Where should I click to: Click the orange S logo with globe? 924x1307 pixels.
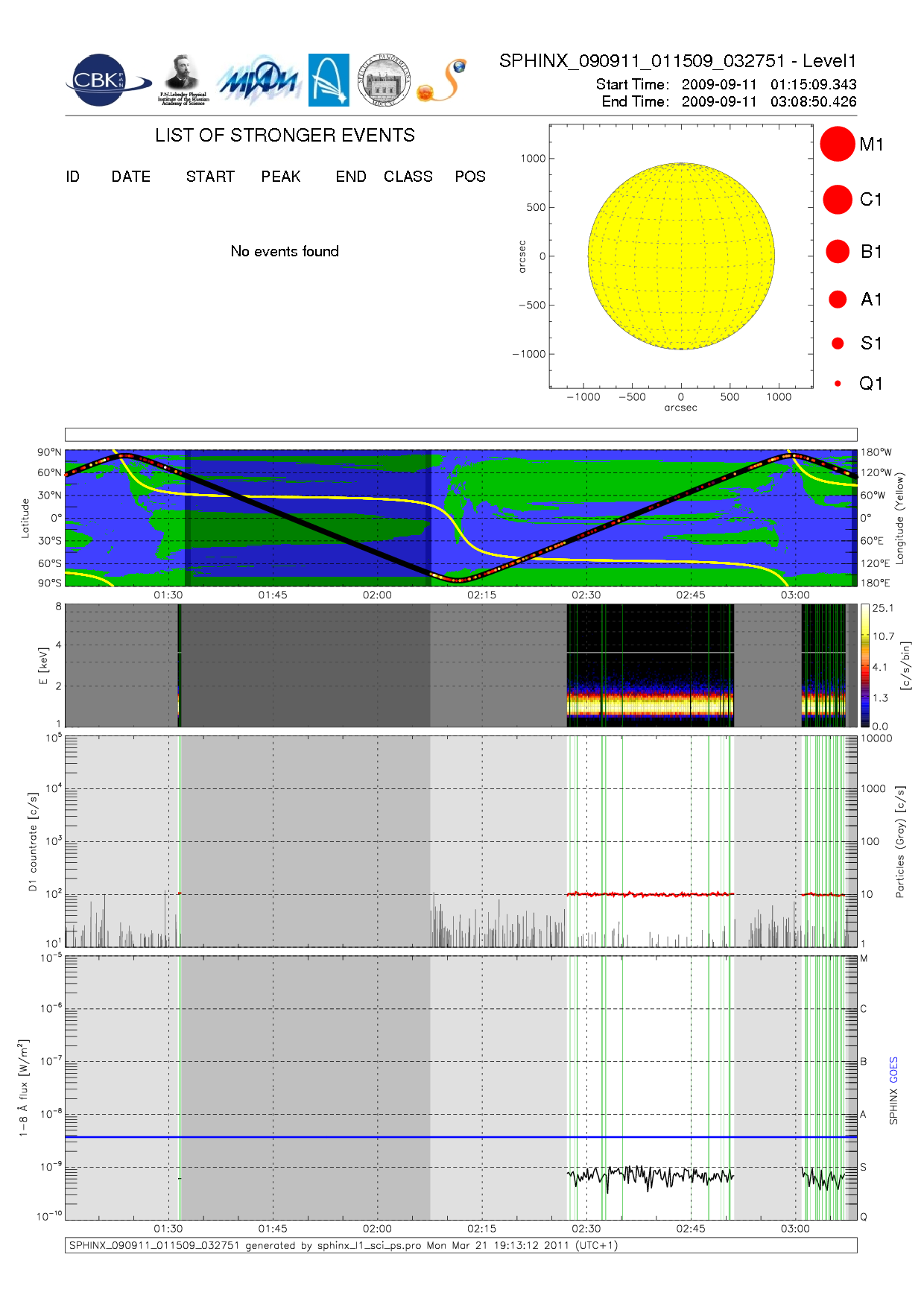tap(442, 80)
